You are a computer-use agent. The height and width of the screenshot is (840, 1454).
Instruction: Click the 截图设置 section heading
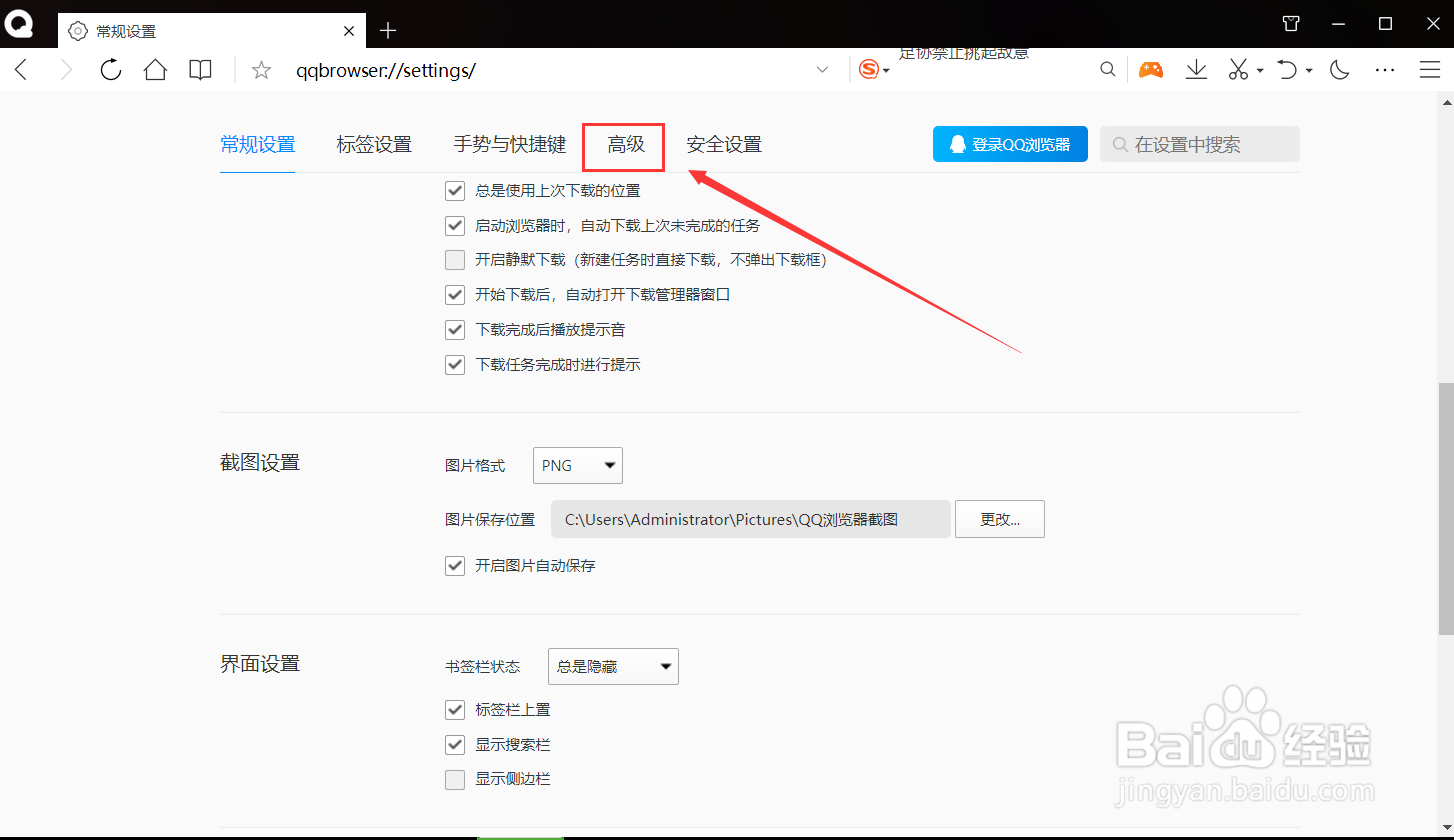coord(260,462)
